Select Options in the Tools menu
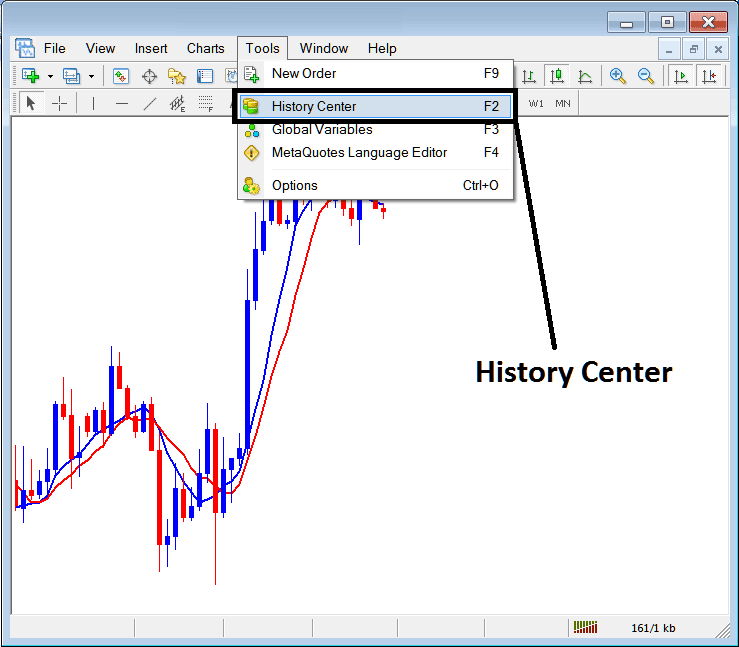Screen dimensions: 739x647 pyautogui.click(x=294, y=185)
